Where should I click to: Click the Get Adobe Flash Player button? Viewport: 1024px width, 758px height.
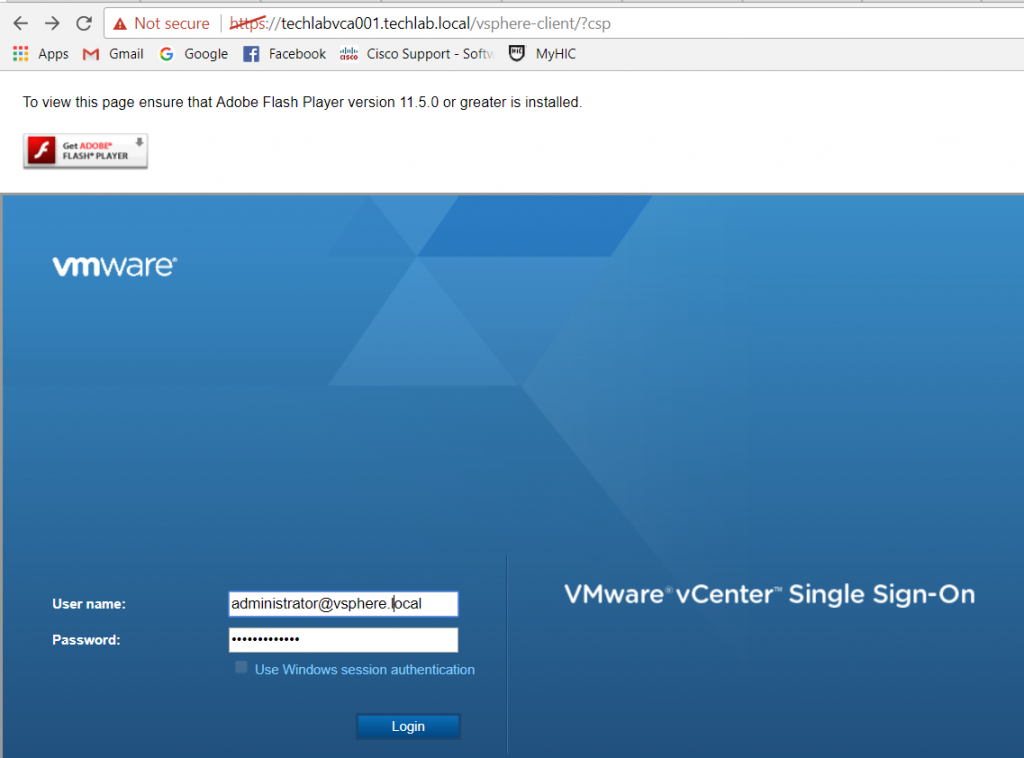pyautogui.click(x=86, y=151)
